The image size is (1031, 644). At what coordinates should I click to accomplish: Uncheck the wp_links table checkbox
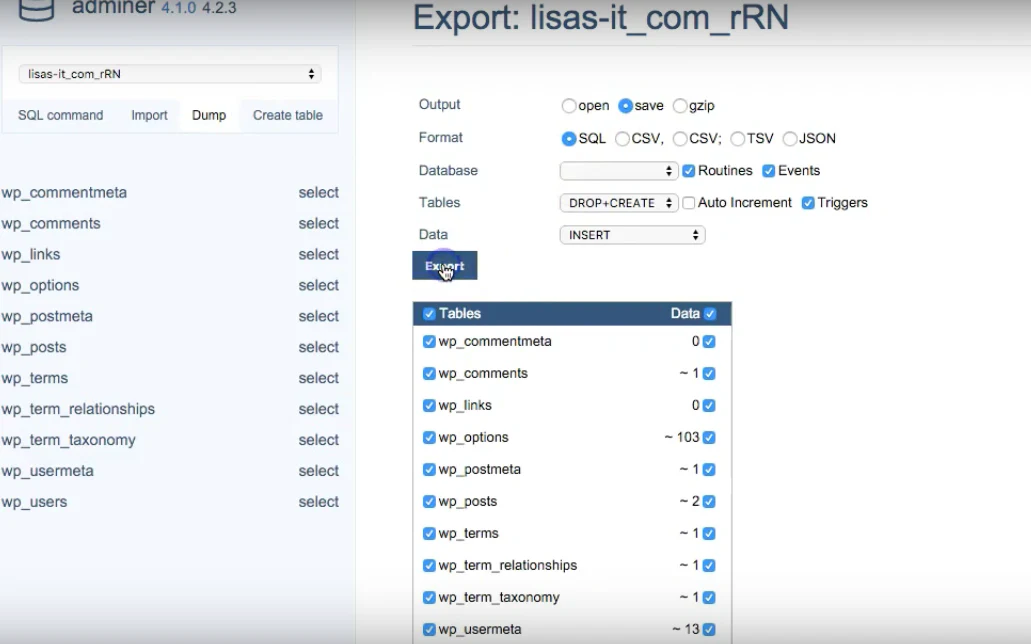429,405
